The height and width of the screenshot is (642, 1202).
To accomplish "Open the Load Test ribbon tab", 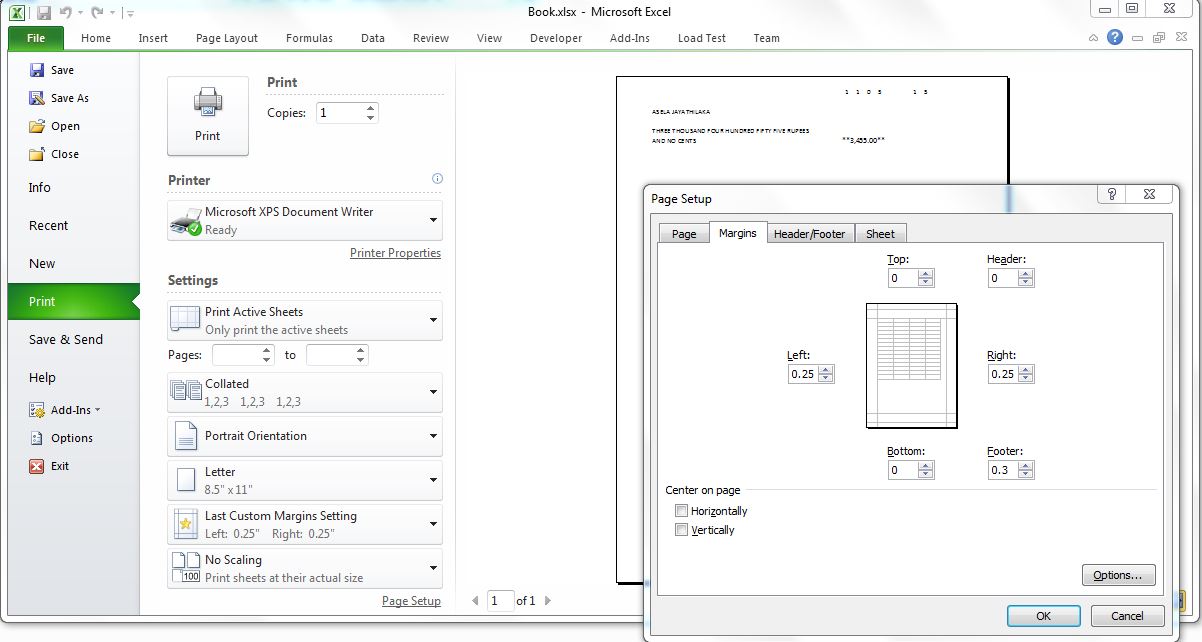I will tap(701, 38).
